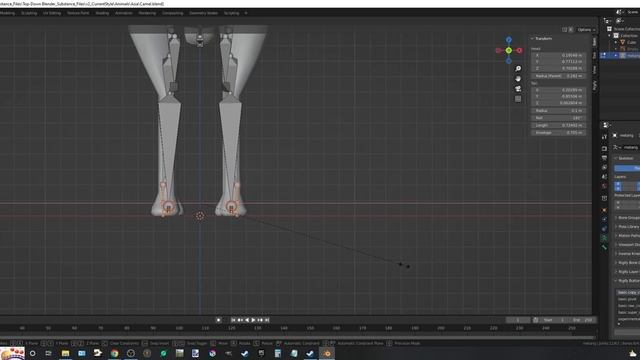Toggle the auto keying record button

click(218, 320)
